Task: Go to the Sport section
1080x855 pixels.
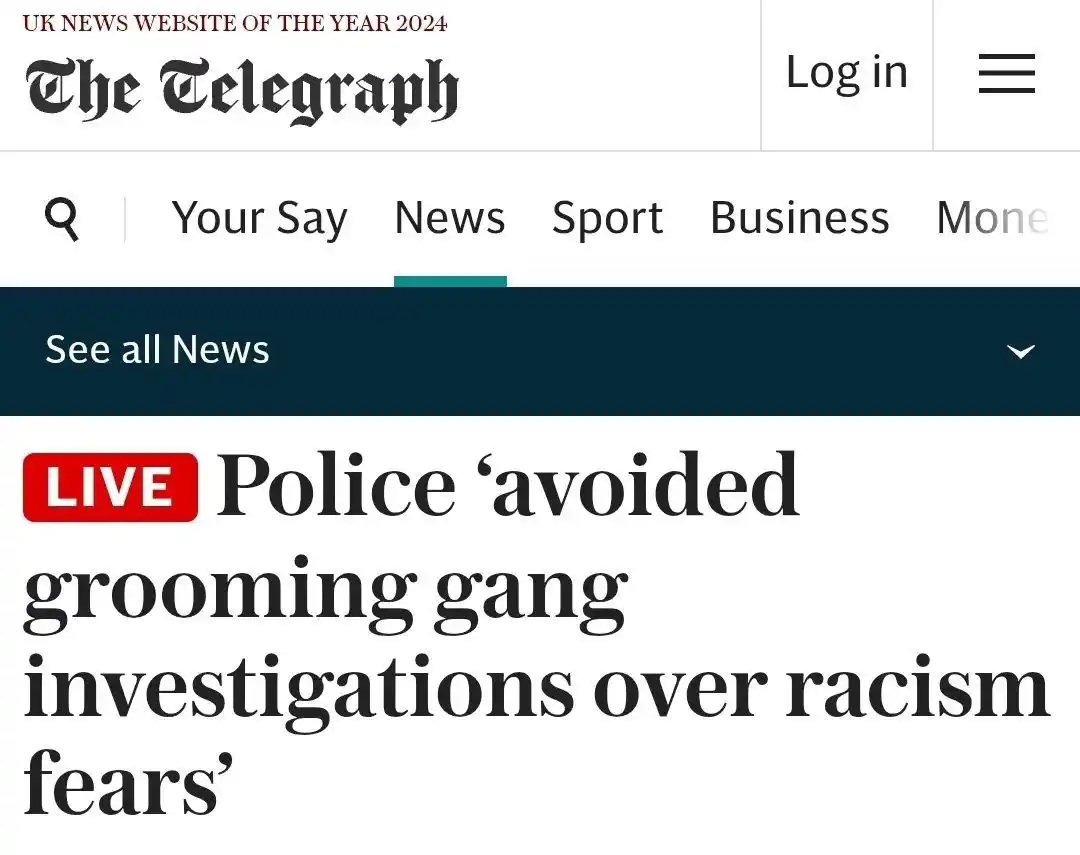Action: tap(607, 219)
